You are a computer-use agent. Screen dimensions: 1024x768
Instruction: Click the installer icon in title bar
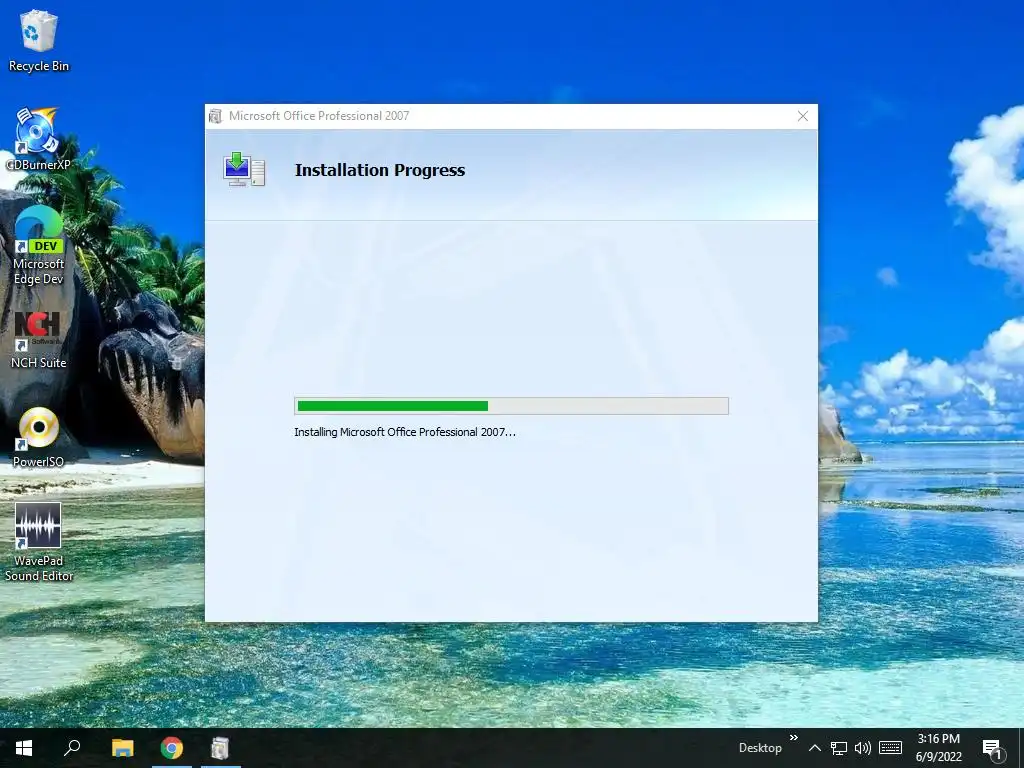coord(216,116)
